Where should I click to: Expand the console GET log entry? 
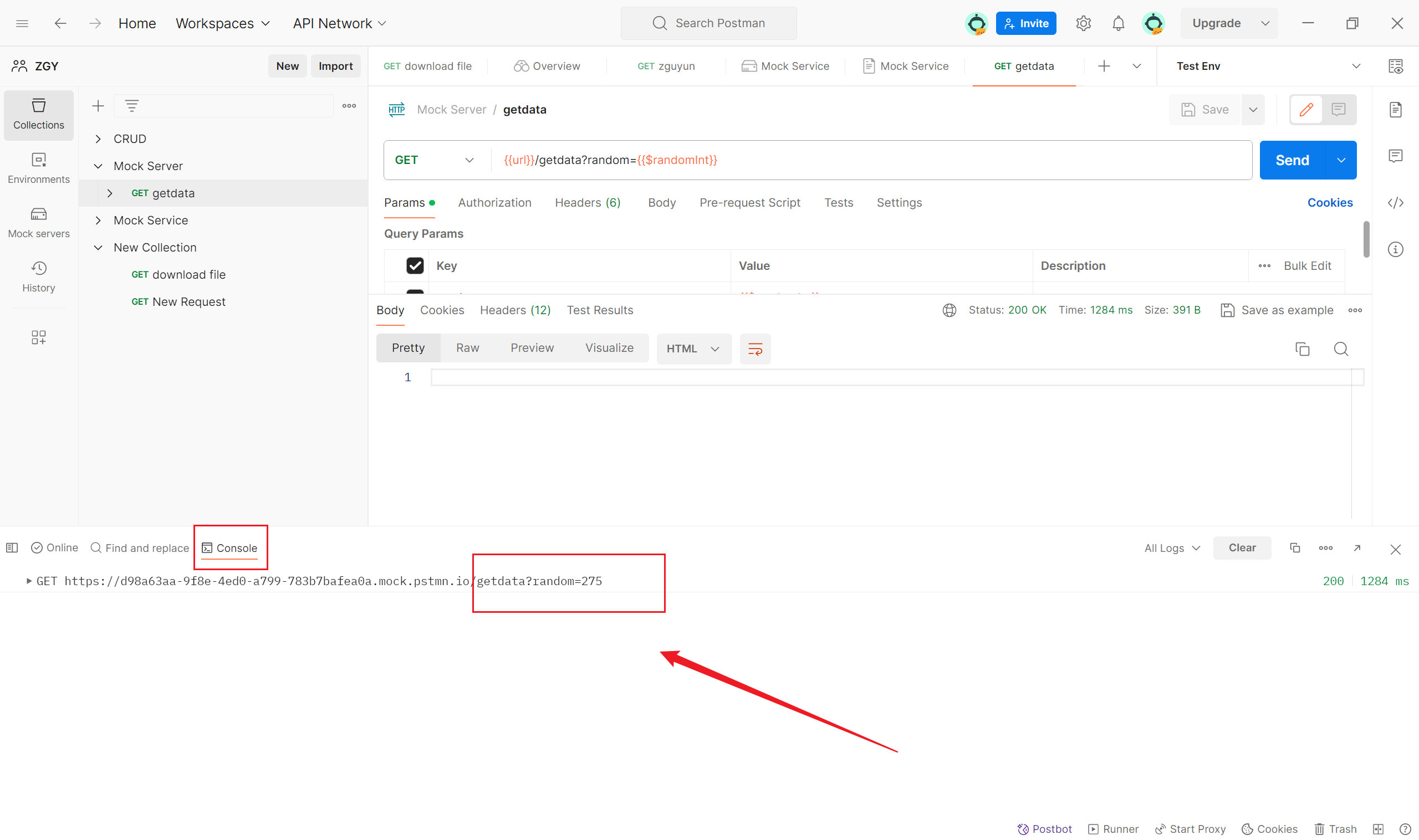point(28,581)
